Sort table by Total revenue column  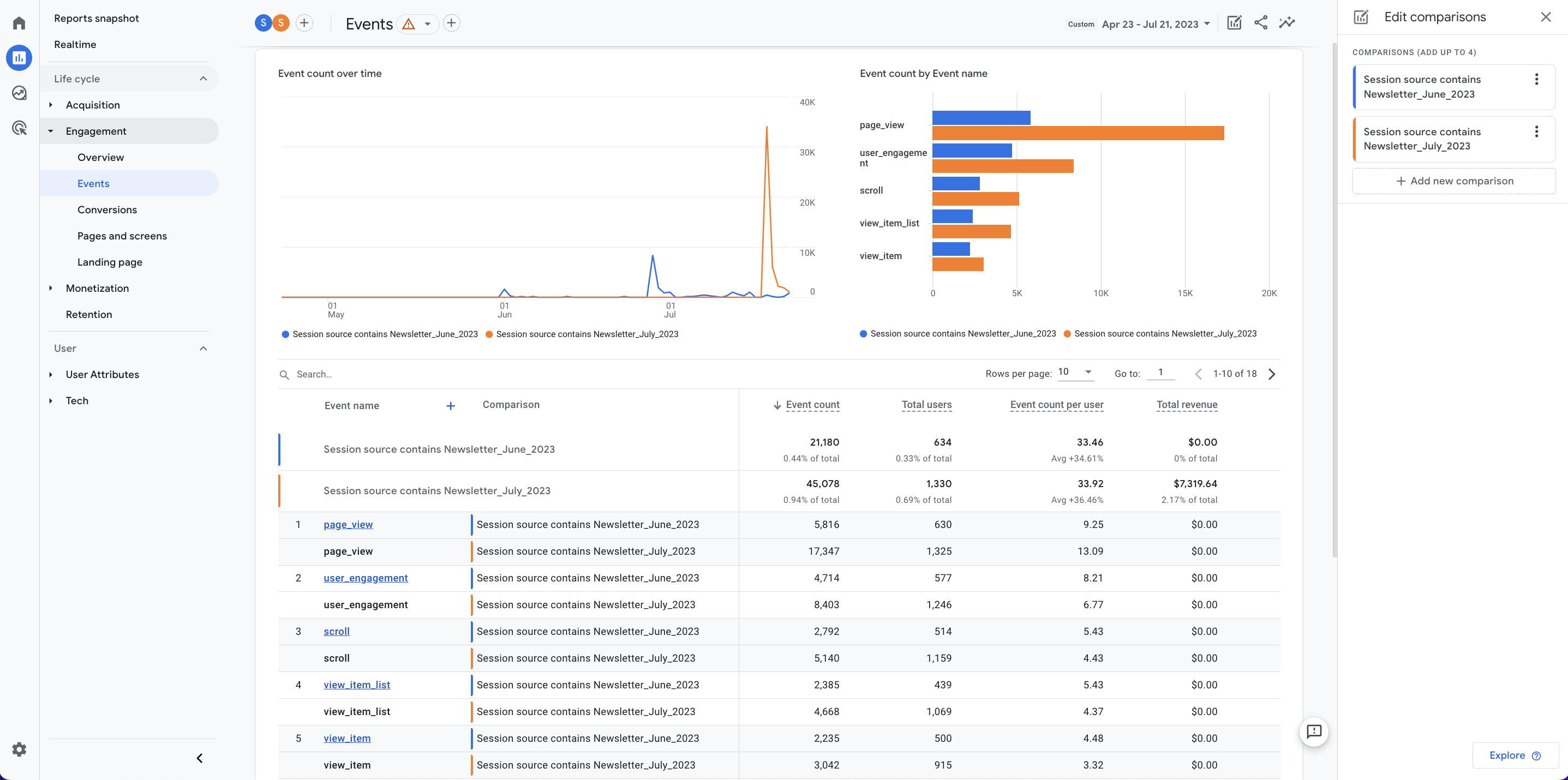click(1186, 405)
